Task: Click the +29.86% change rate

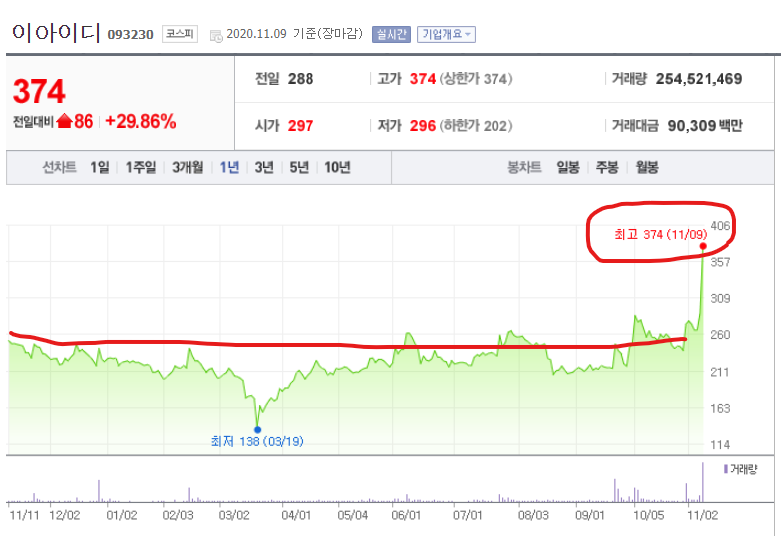Action: tap(141, 121)
